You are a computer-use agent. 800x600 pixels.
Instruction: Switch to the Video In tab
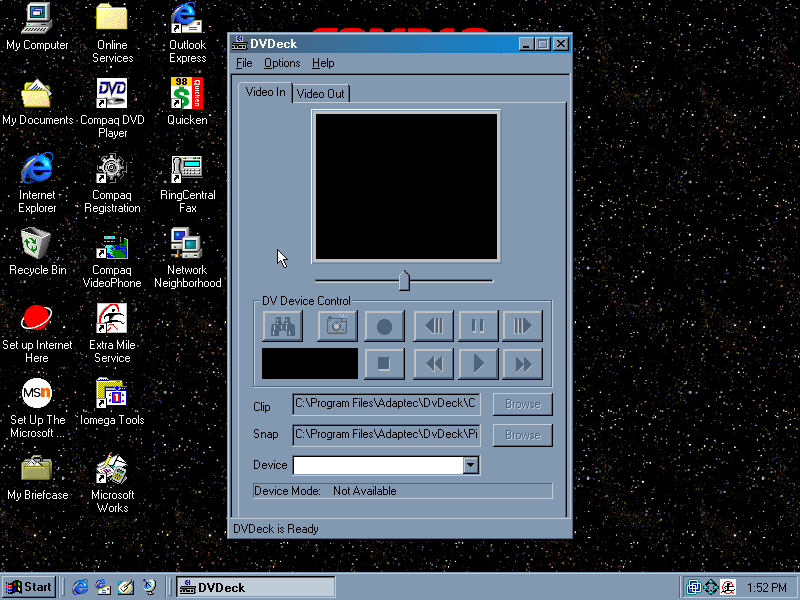[265, 92]
